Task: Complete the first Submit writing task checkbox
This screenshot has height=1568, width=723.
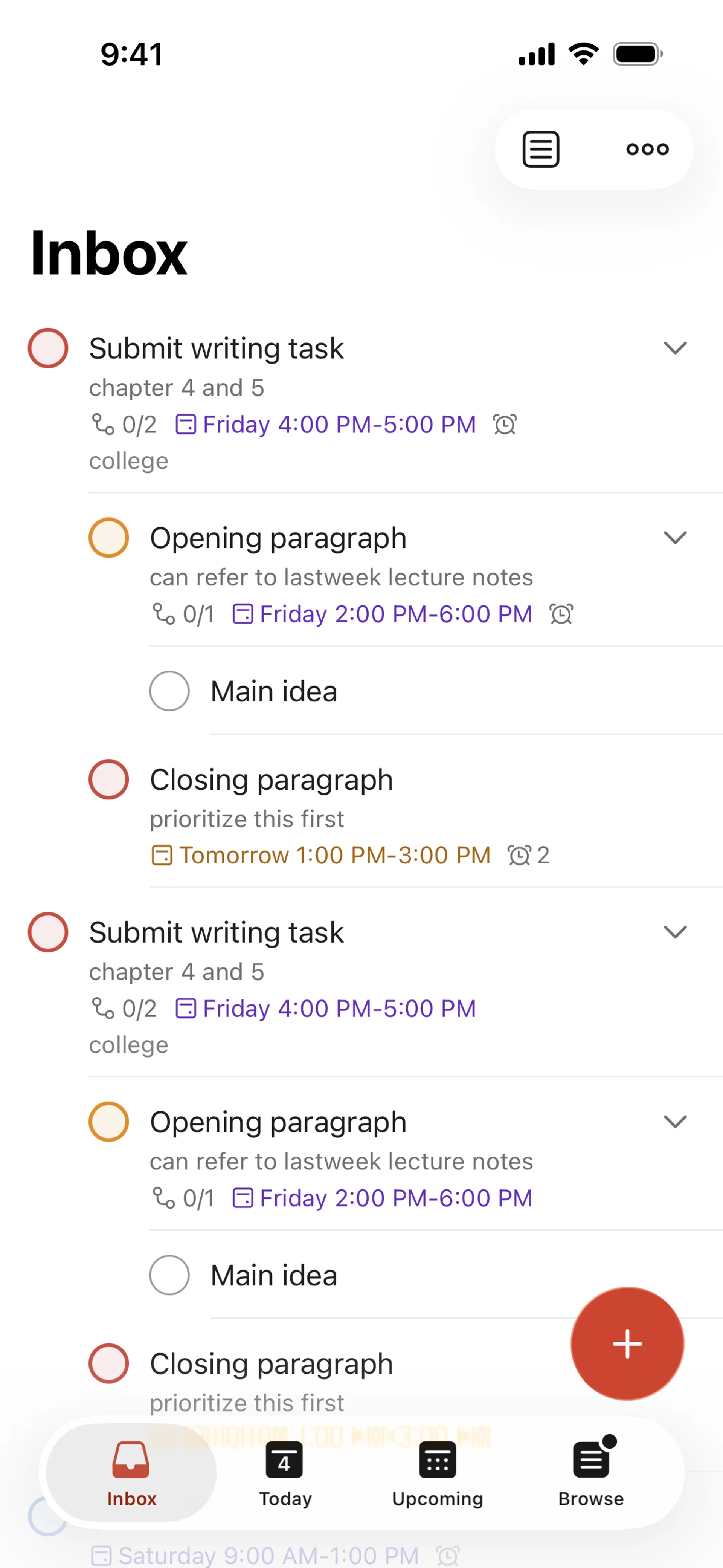Action: pos(48,348)
